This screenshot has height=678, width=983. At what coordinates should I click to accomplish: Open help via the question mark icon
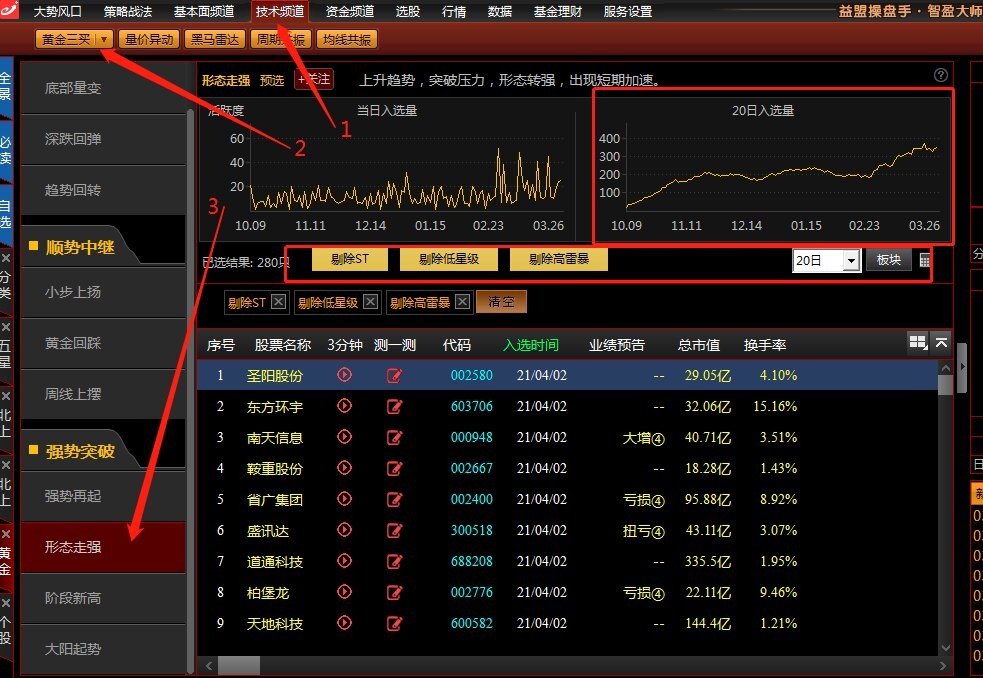pos(940,74)
